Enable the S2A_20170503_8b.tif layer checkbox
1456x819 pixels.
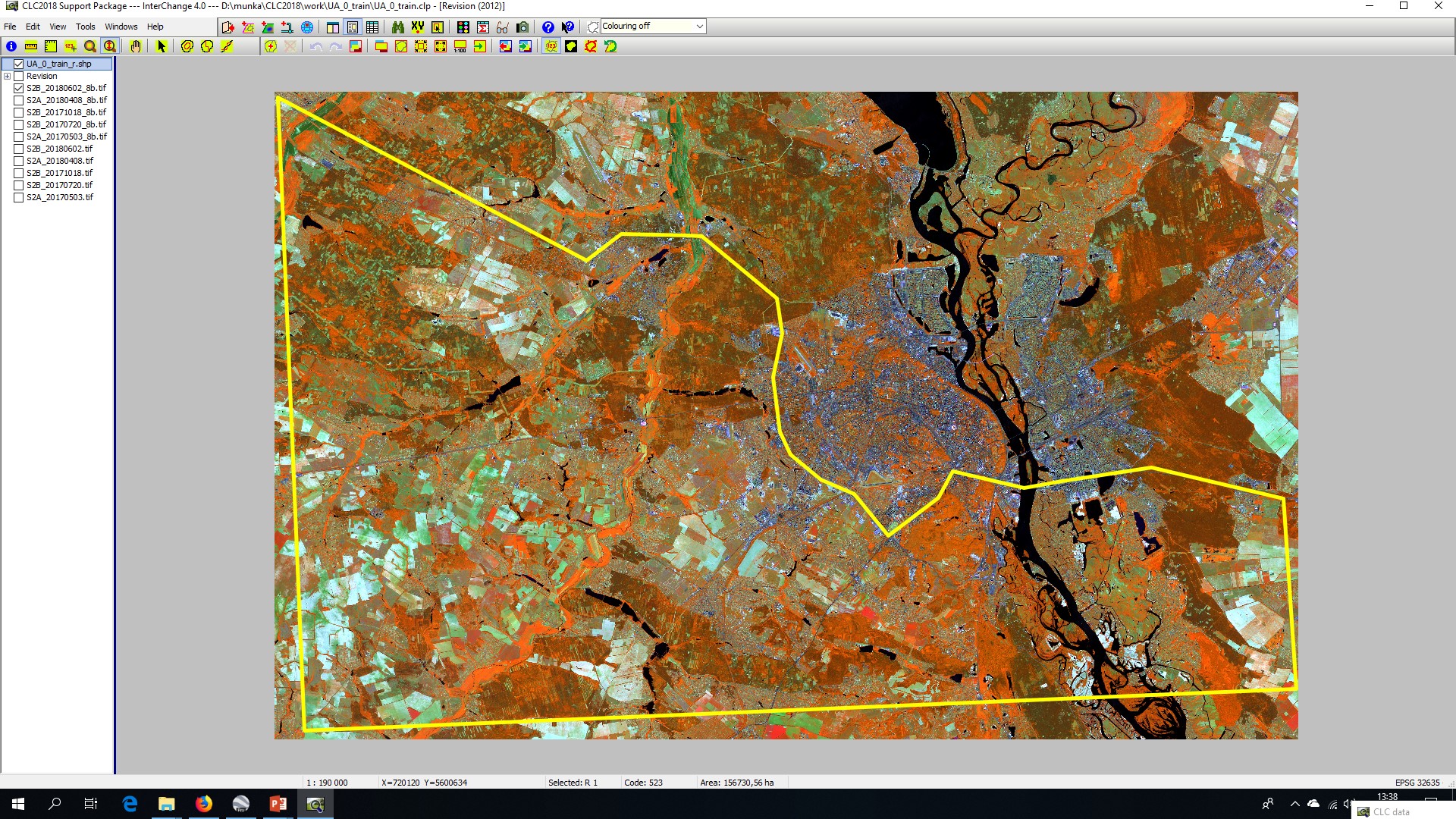click(19, 136)
